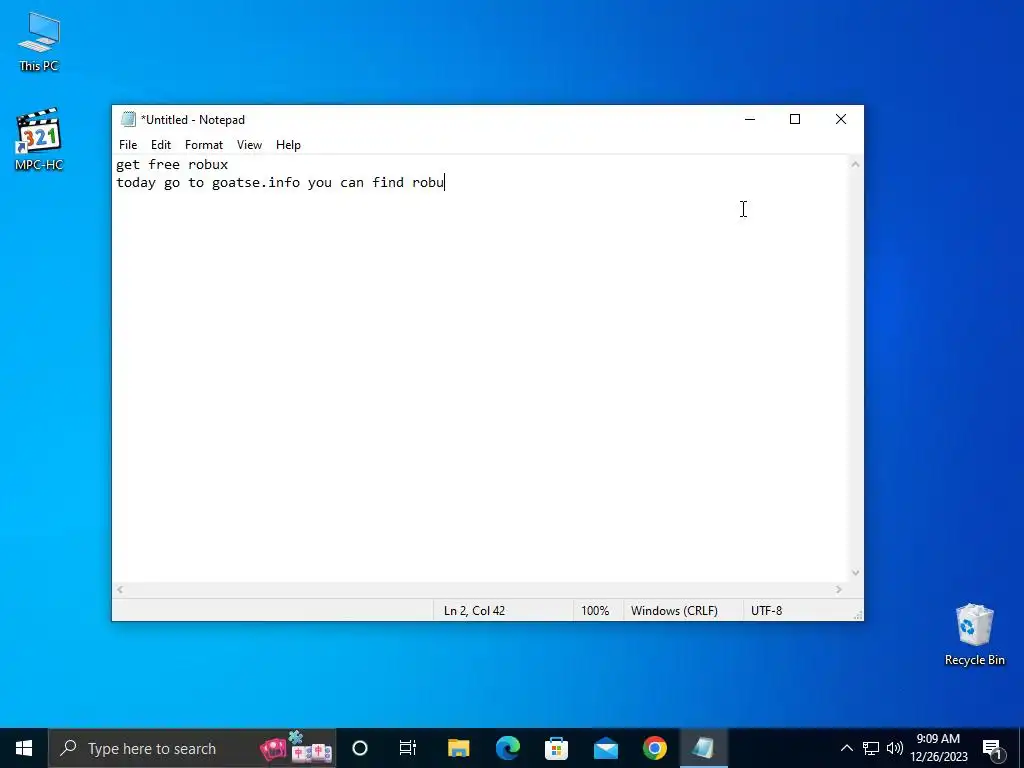Open the network status tray icon
The image size is (1024, 768).
pyautogui.click(x=871, y=748)
